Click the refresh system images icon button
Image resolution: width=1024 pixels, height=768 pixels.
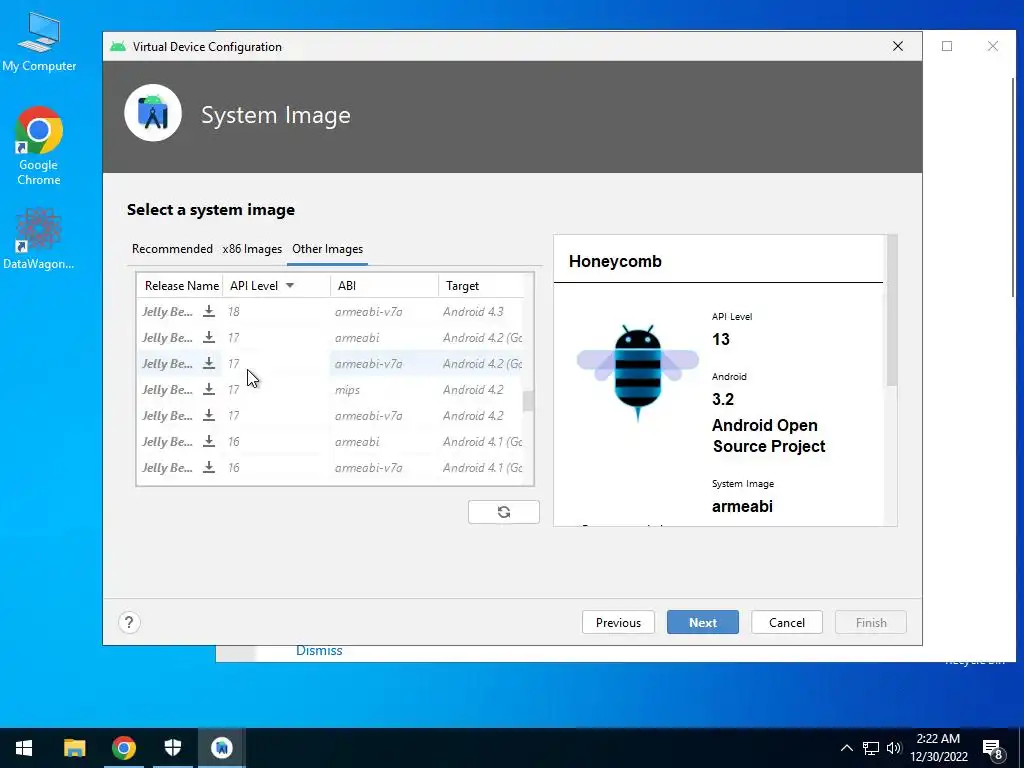coord(504,512)
